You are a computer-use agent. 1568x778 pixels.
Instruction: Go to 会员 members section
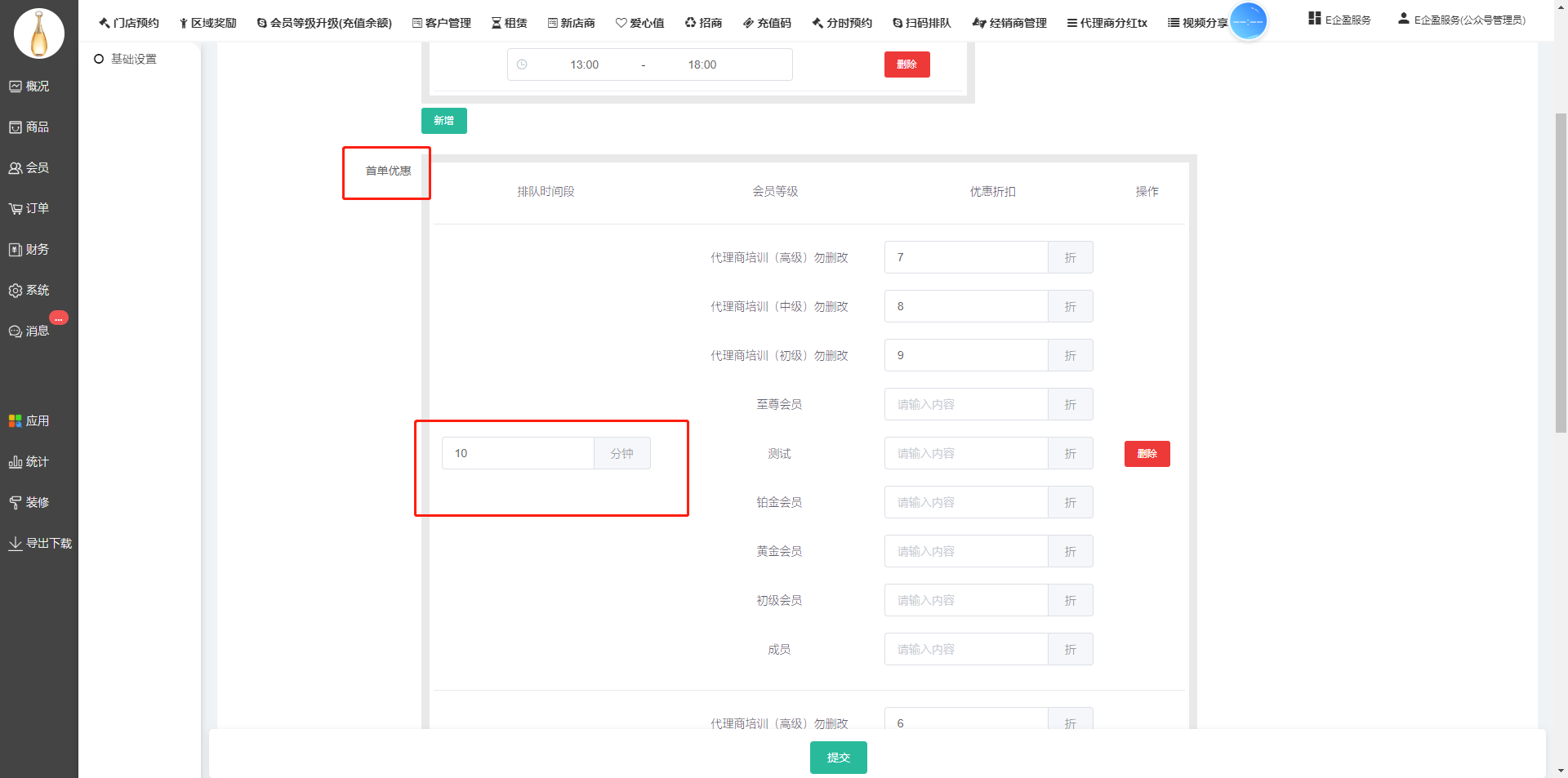pos(16,168)
